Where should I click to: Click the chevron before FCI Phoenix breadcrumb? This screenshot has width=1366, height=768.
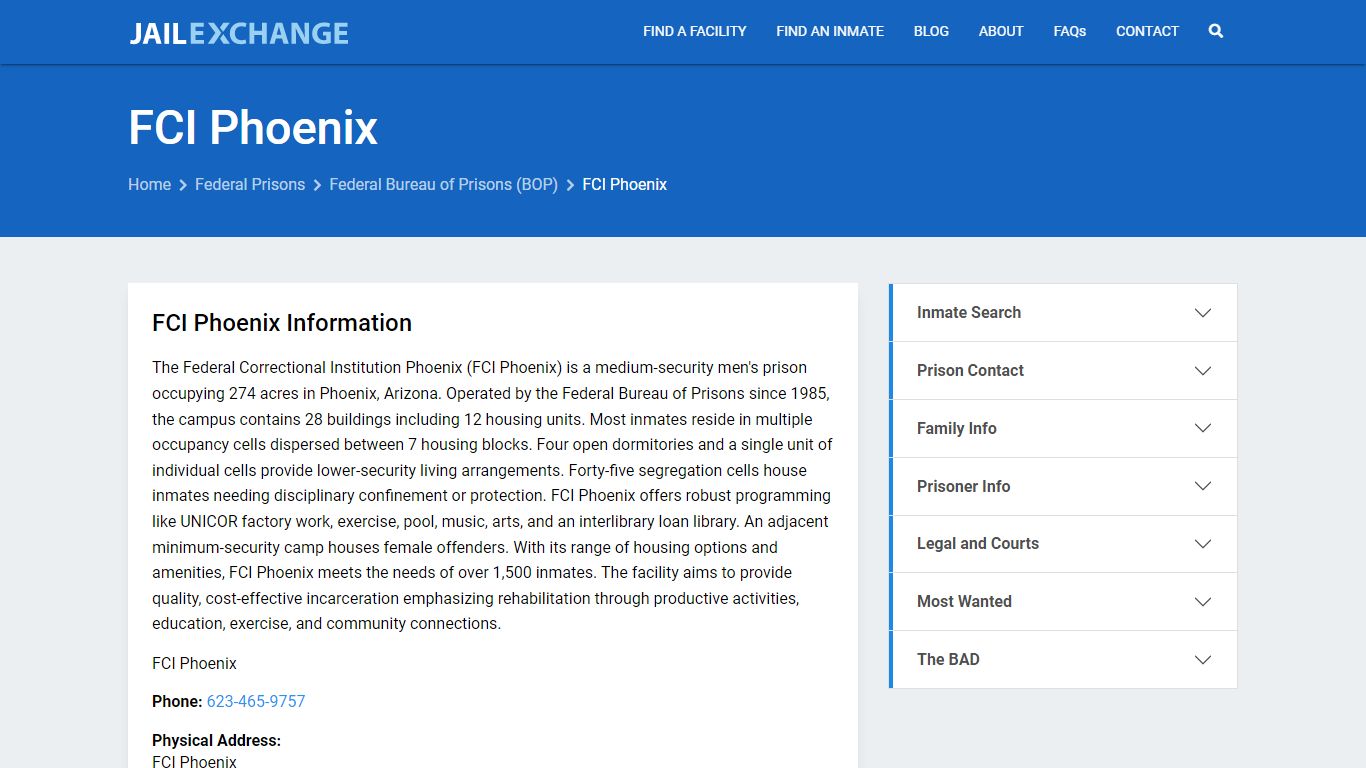tap(570, 185)
